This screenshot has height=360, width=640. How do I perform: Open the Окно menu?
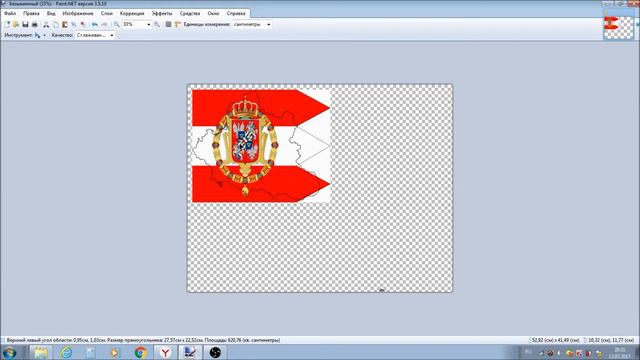pyautogui.click(x=213, y=13)
